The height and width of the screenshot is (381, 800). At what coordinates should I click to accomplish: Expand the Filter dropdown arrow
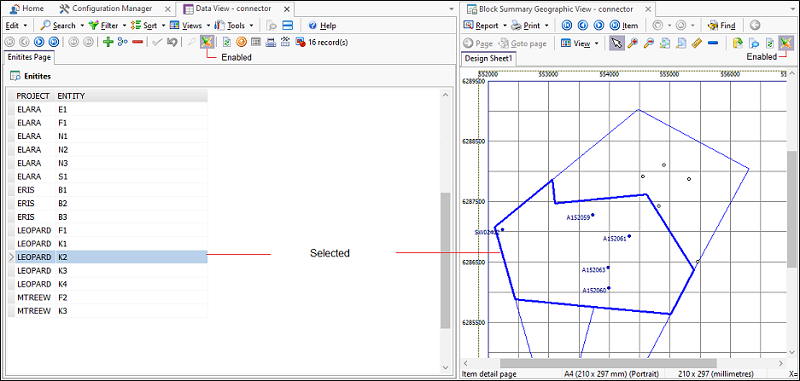[x=124, y=26]
